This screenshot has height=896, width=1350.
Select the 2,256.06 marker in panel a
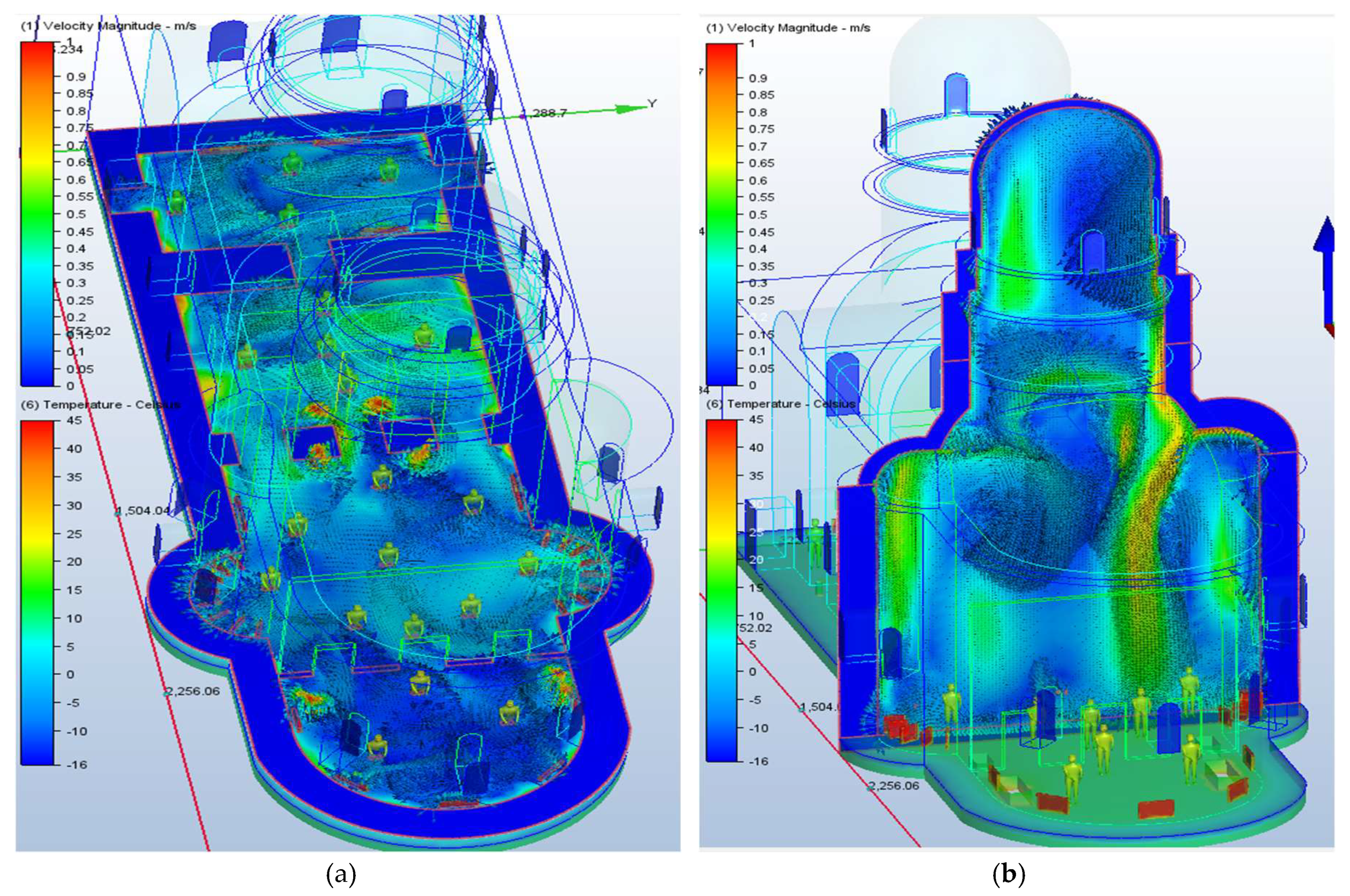tap(193, 691)
